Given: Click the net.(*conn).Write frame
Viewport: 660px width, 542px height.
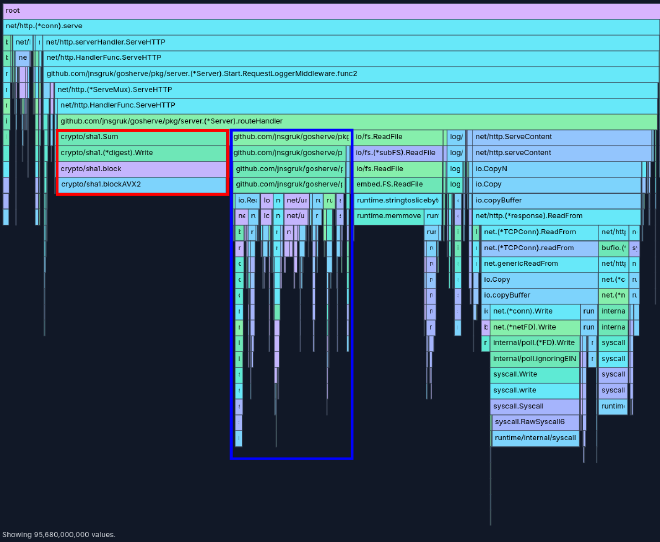Looking at the screenshot, I should [x=535, y=311].
